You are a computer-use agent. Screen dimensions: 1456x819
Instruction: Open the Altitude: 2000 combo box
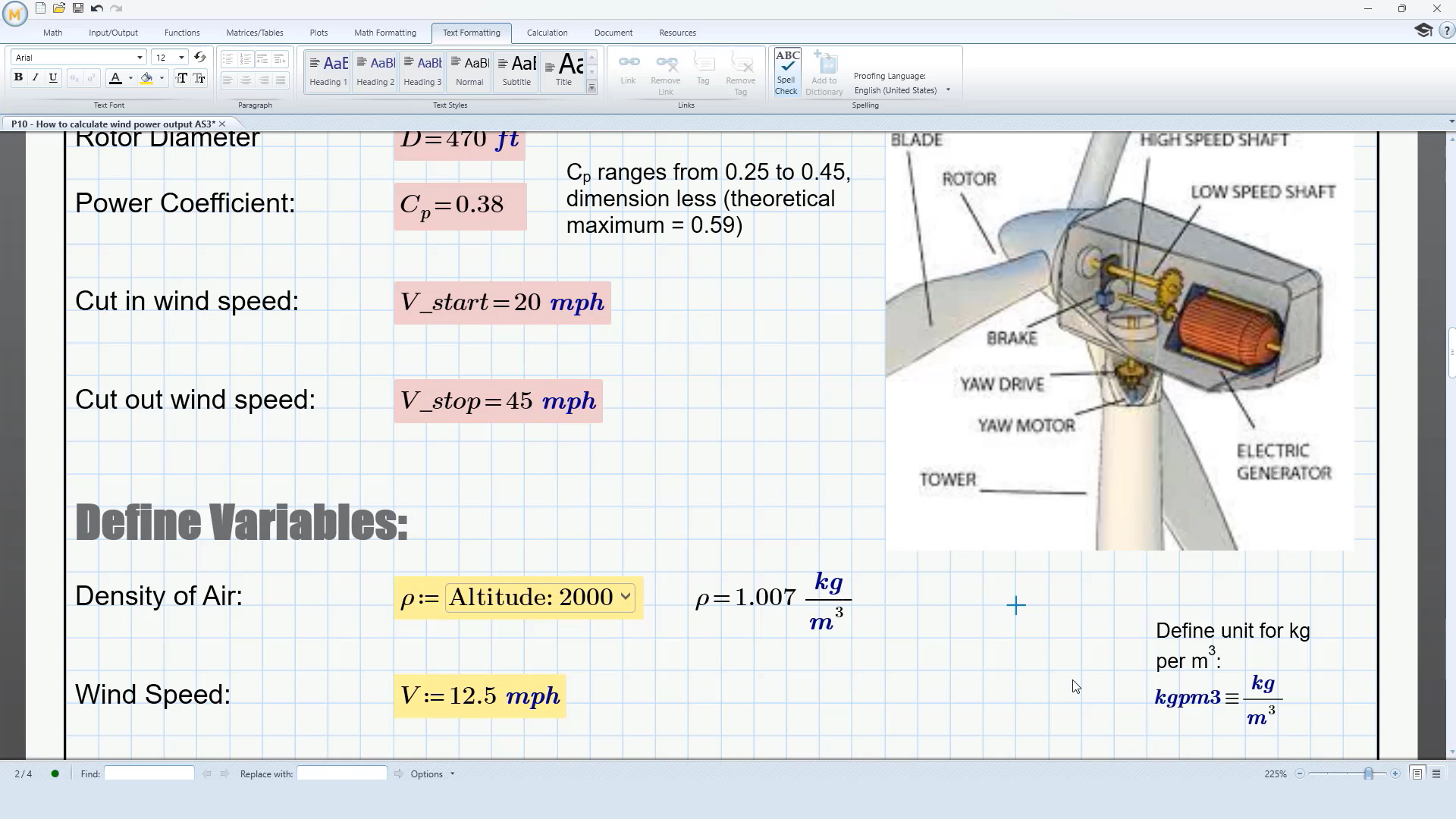click(x=540, y=598)
